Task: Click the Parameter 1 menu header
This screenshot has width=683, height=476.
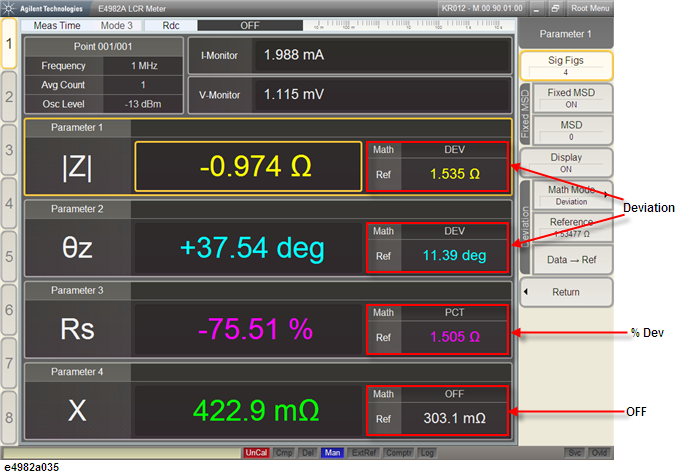Action: 566,34
